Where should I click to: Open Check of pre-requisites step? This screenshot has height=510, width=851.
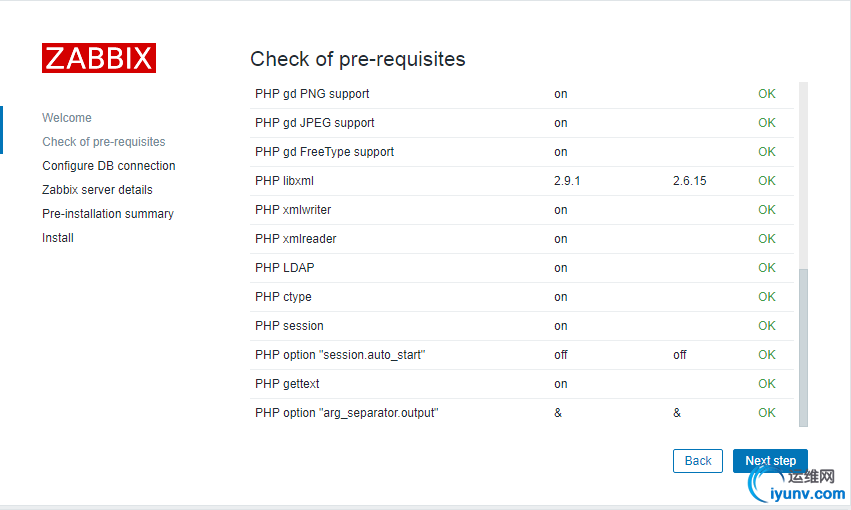tap(104, 142)
